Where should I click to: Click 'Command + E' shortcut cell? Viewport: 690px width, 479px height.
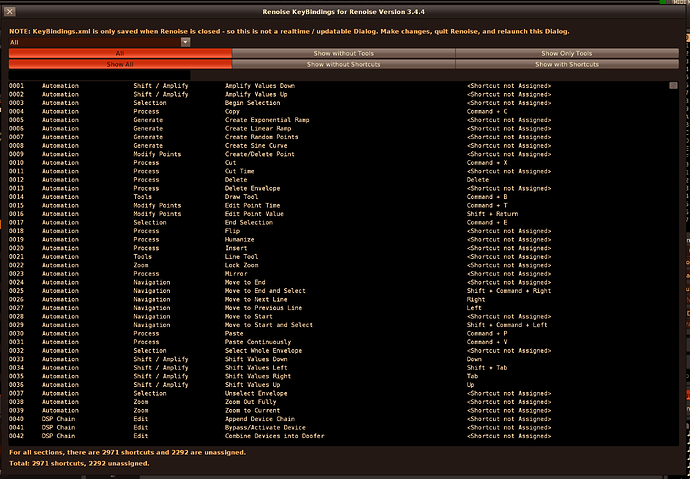(x=487, y=223)
